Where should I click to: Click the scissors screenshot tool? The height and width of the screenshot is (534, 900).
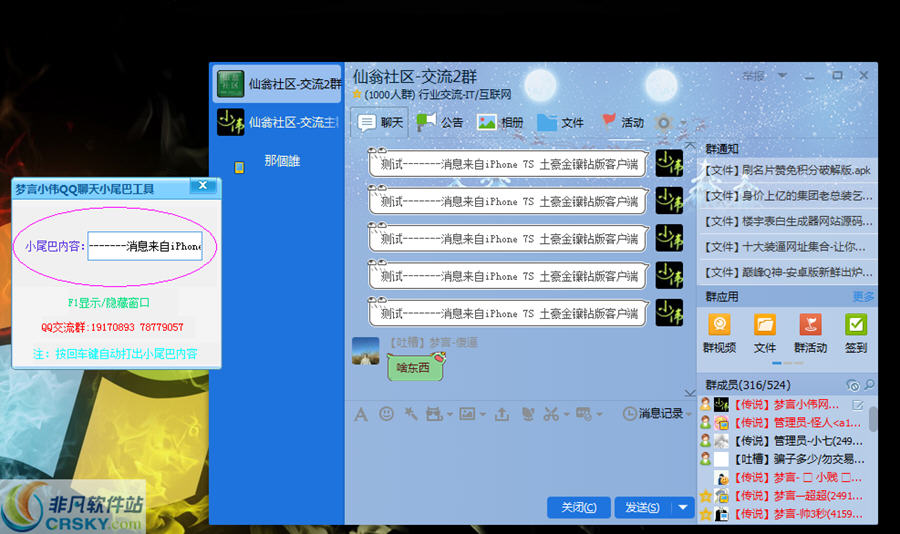[550, 413]
